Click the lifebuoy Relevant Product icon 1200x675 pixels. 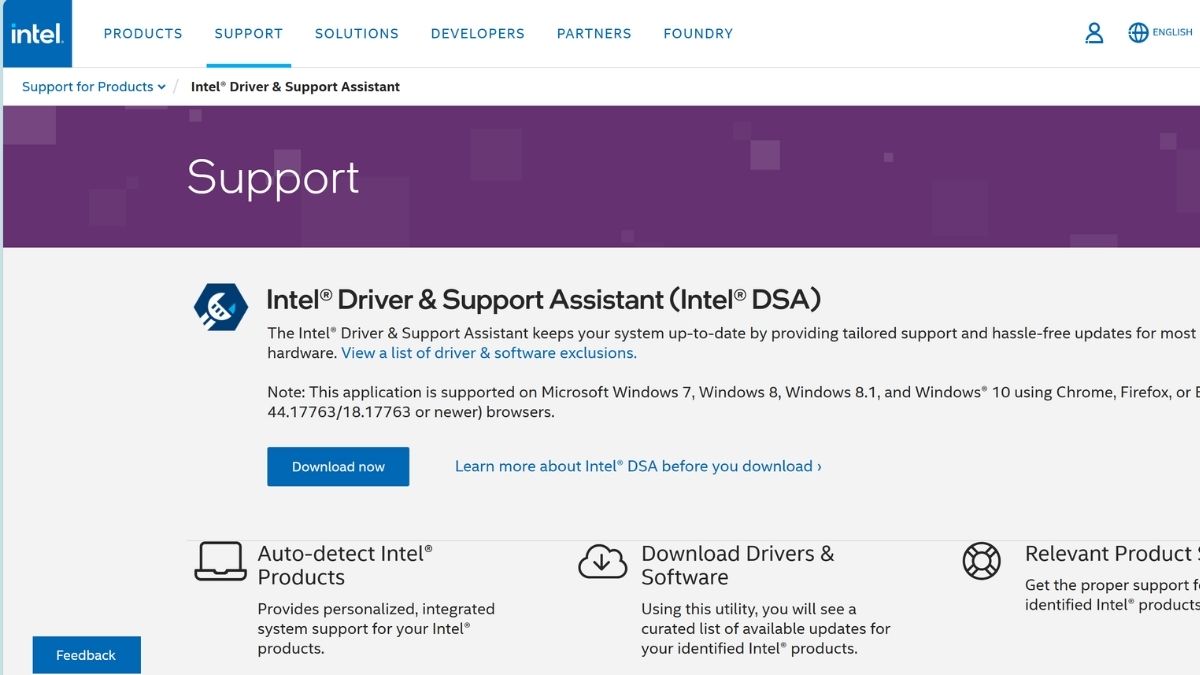tap(981, 561)
